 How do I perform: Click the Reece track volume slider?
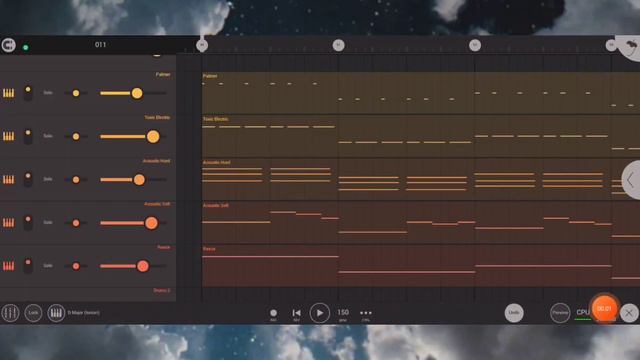click(133, 266)
